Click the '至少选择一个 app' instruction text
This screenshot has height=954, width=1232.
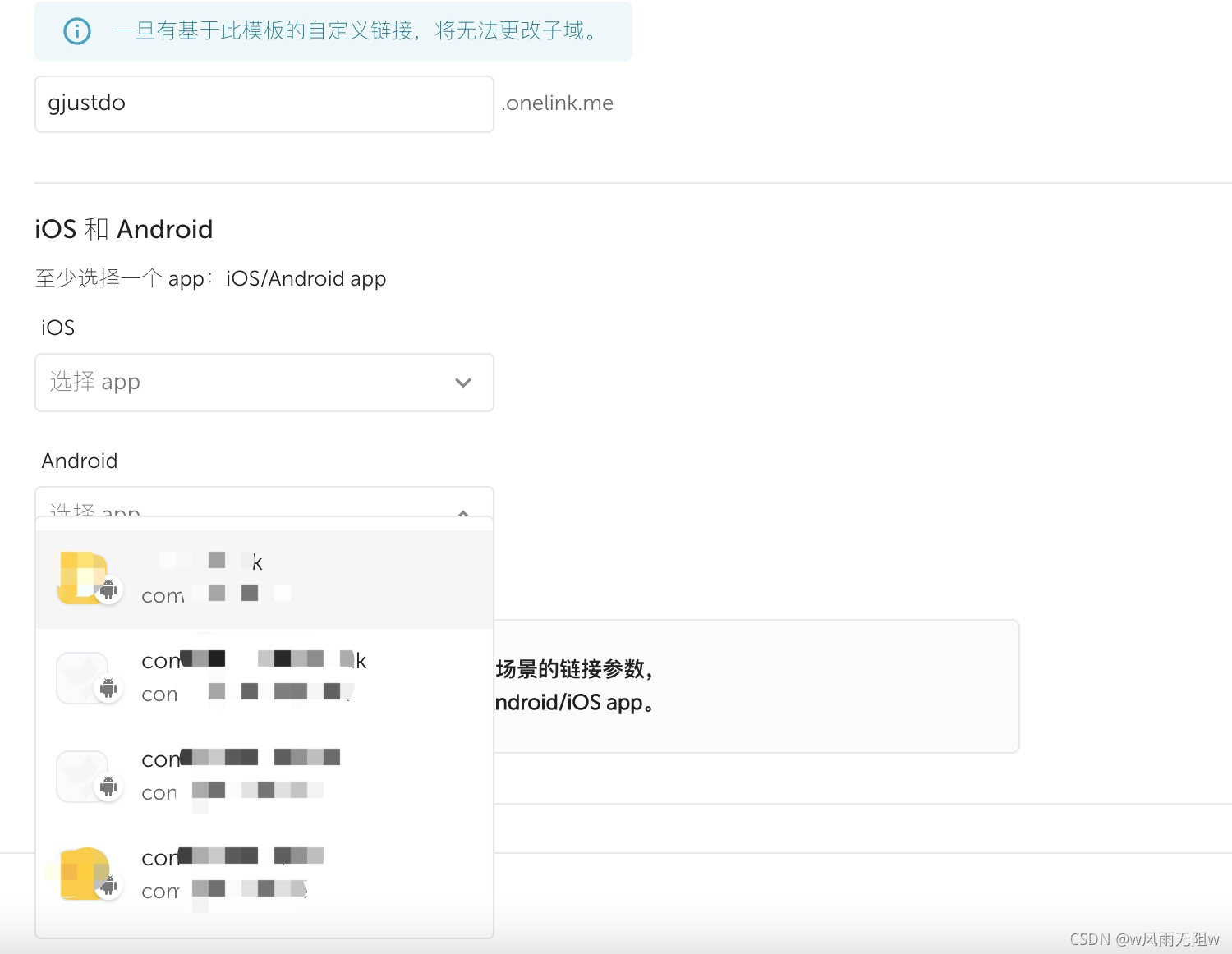click(210, 278)
